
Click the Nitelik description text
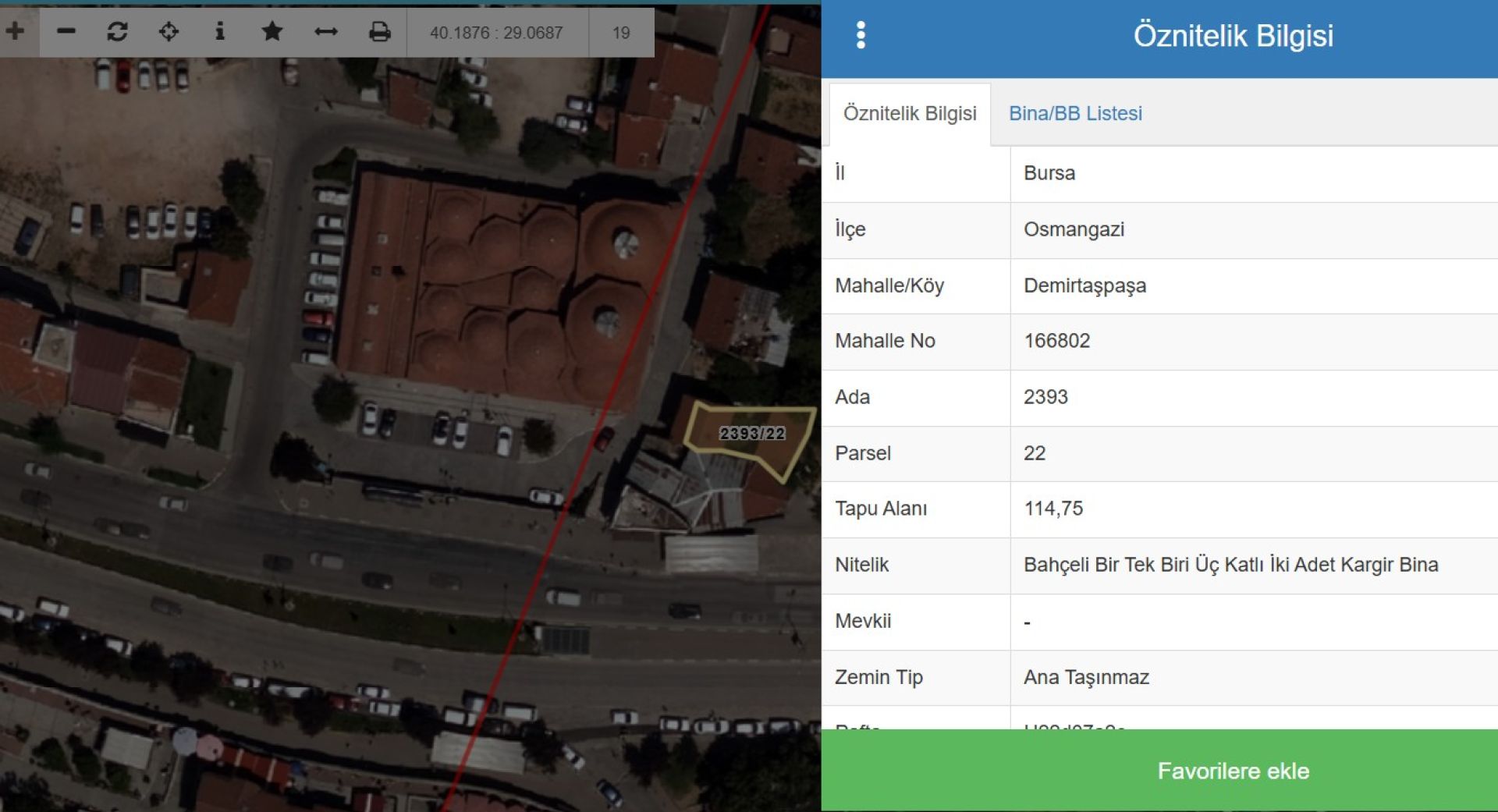(x=1230, y=565)
